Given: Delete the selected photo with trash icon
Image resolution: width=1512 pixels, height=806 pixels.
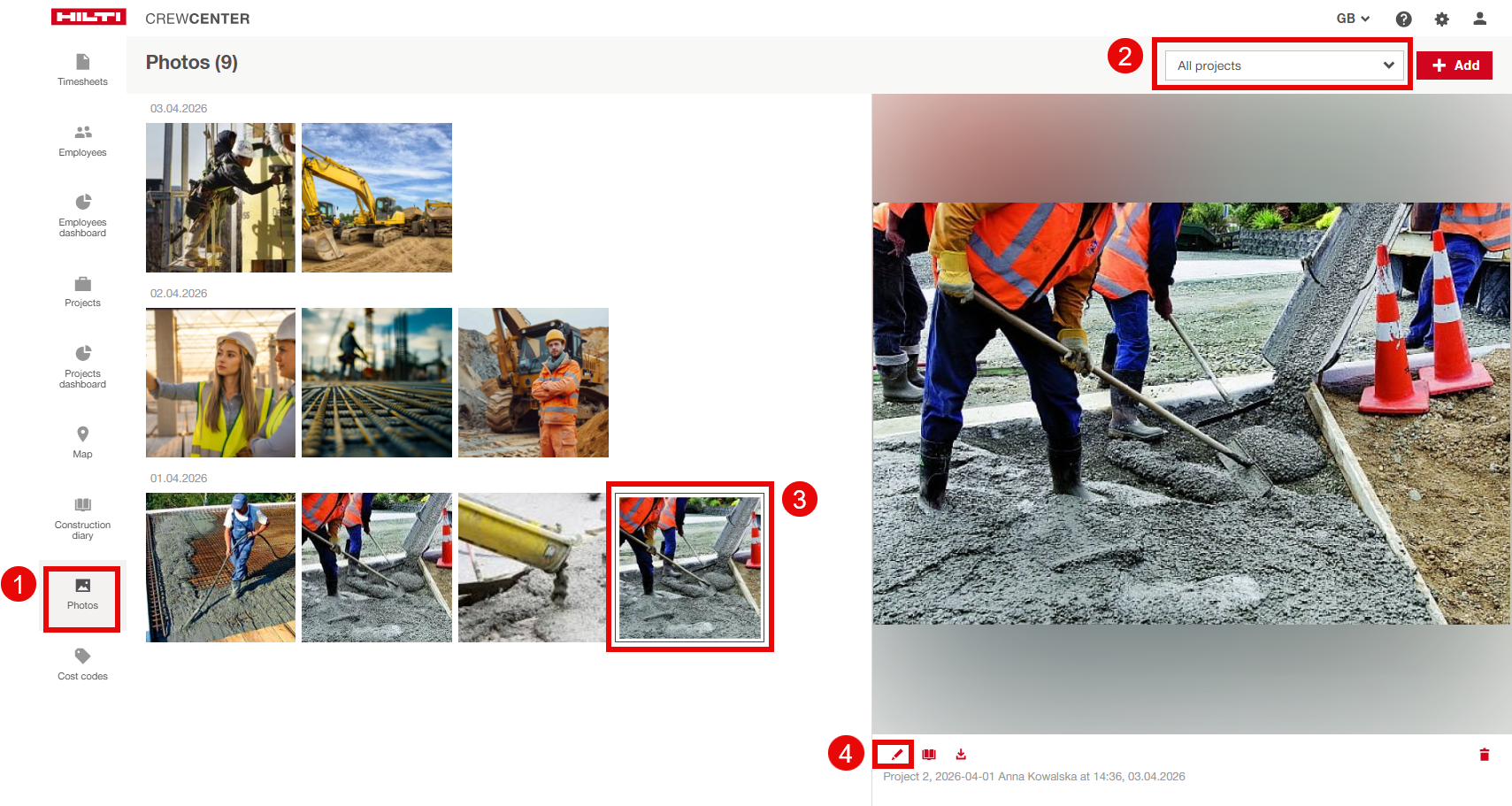Looking at the screenshot, I should [1485, 755].
